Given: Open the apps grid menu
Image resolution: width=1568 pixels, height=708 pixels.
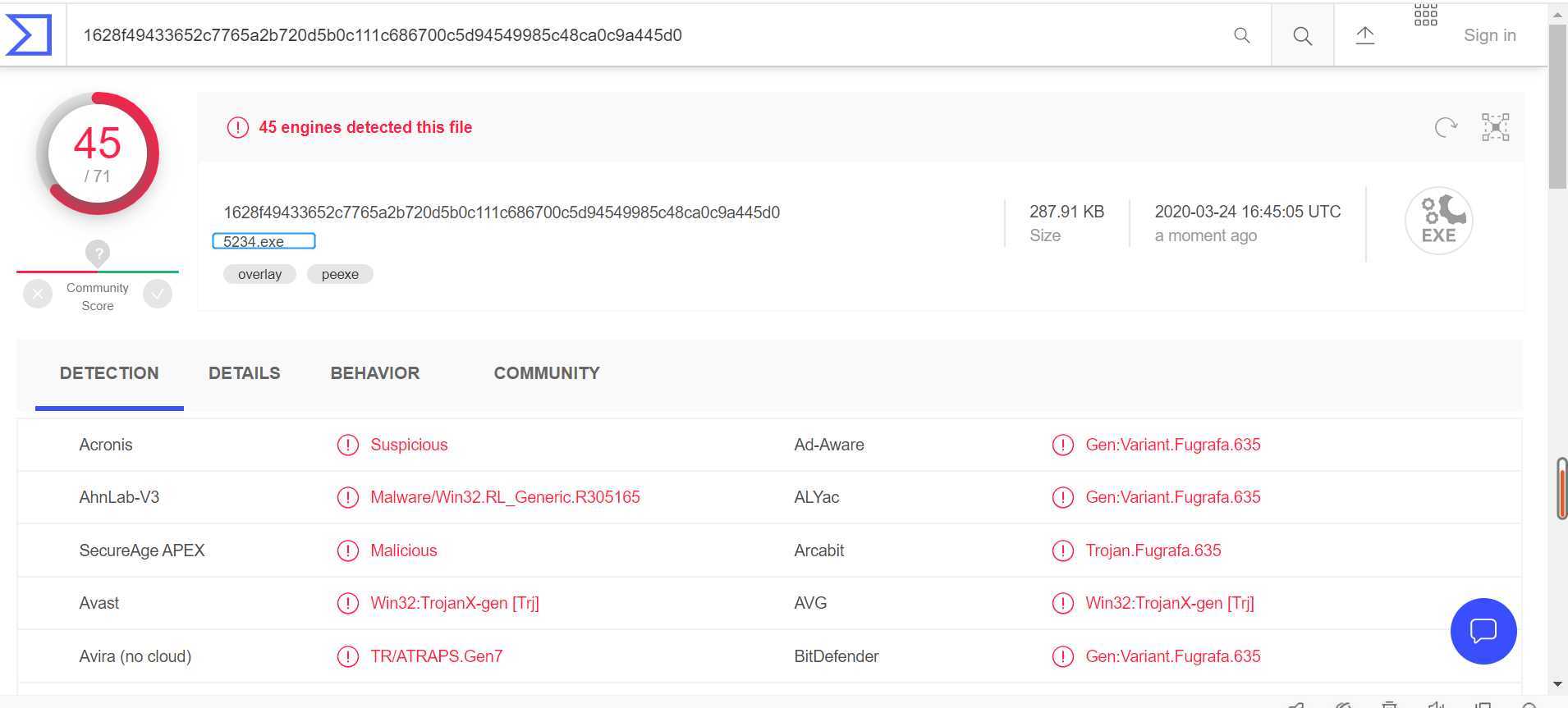Looking at the screenshot, I should 1426,15.
